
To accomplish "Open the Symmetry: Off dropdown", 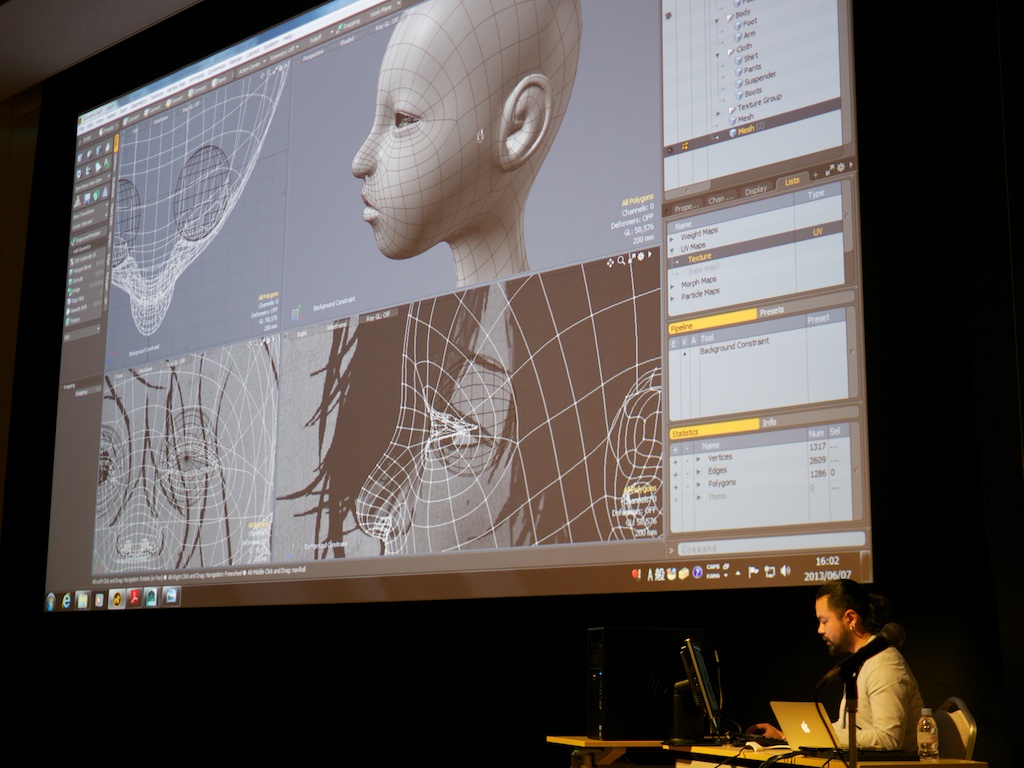I will pyautogui.click(x=285, y=52).
